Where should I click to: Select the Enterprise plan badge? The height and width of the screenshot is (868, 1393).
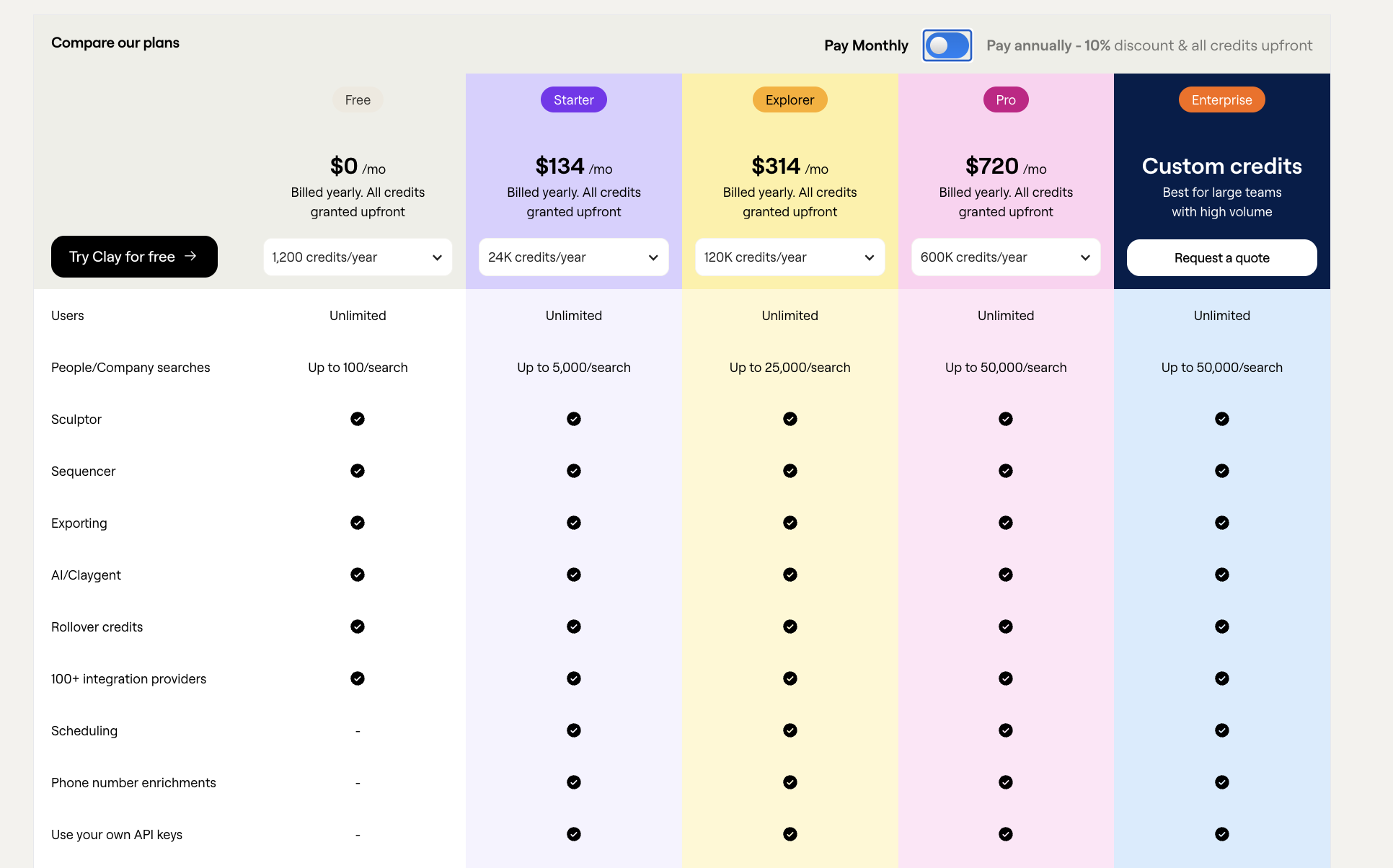click(1221, 99)
